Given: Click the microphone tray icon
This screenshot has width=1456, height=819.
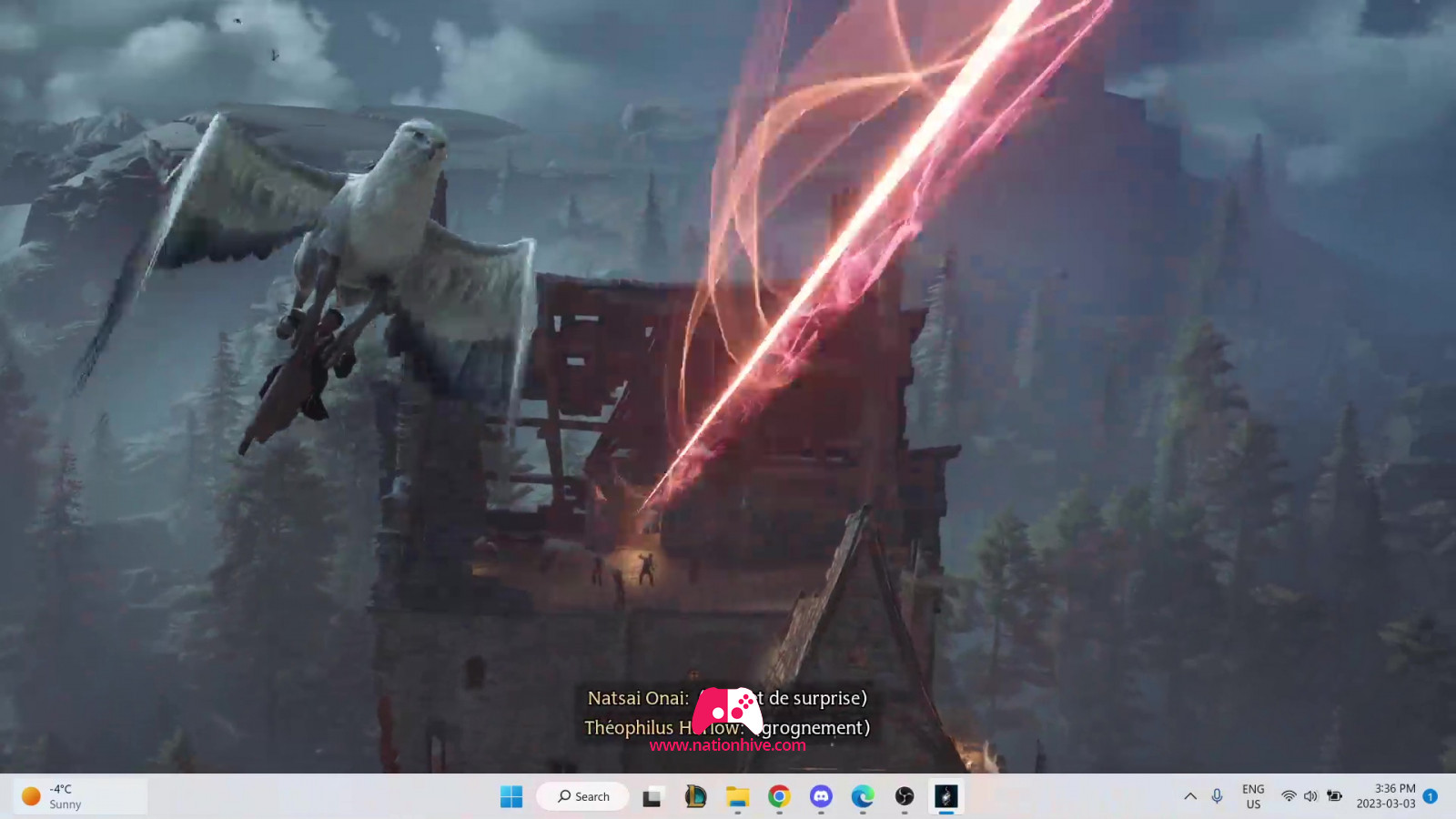Looking at the screenshot, I should point(1218,796).
